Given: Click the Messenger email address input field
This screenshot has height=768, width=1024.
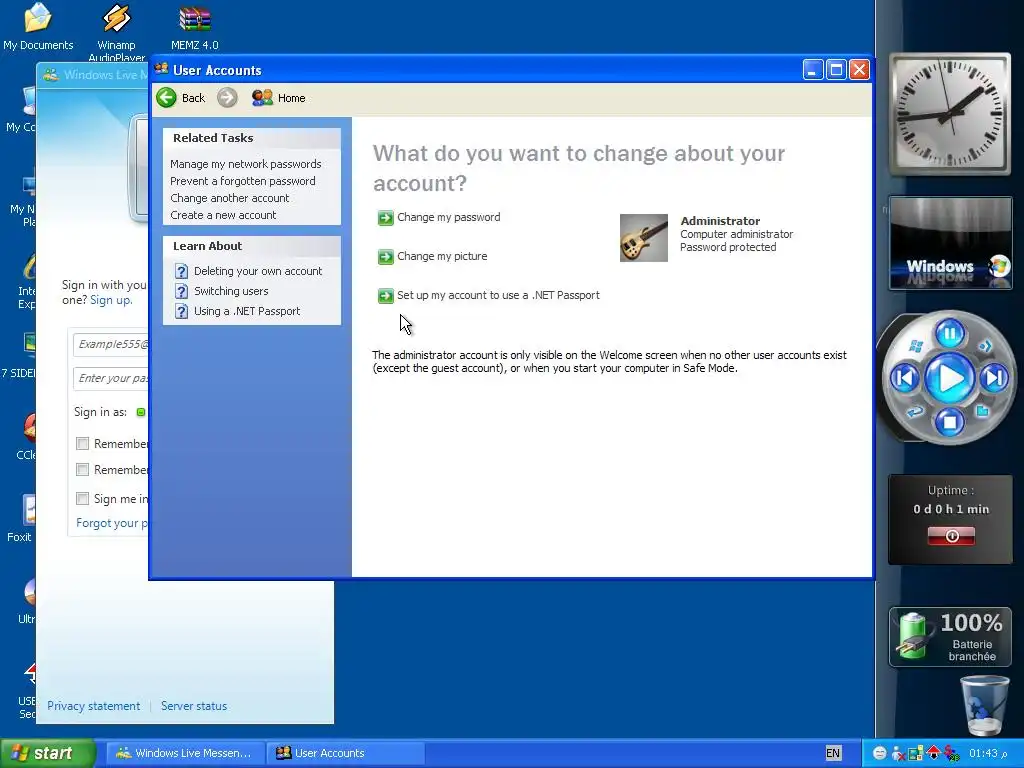Looking at the screenshot, I should point(111,344).
